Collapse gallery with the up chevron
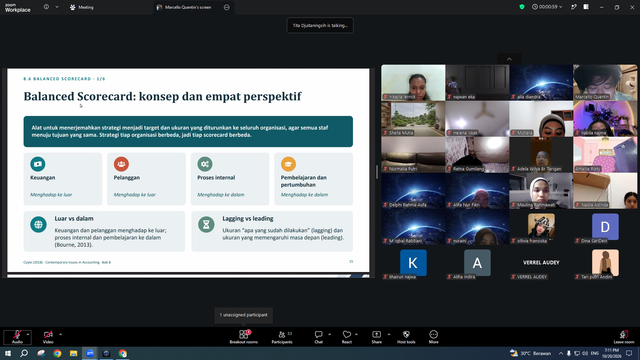Viewport: 640px width, 360px height. point(509,59)
